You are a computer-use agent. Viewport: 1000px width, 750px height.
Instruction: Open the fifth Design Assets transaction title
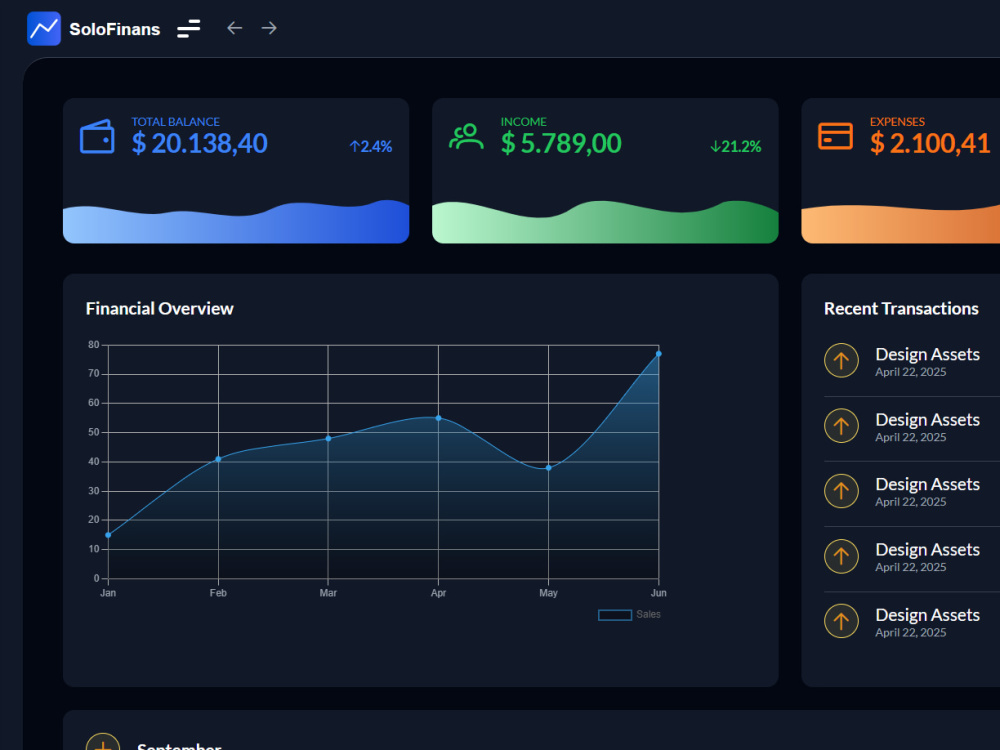coord(927,615)
